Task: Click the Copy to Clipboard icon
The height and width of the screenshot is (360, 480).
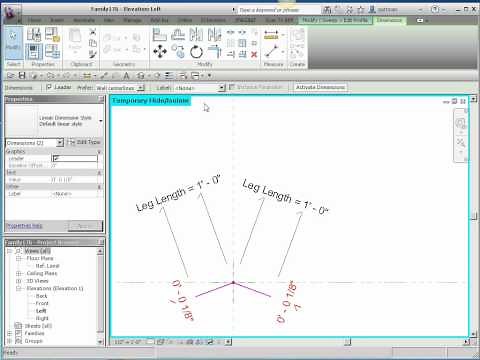Action: click(x=93, y=43)
